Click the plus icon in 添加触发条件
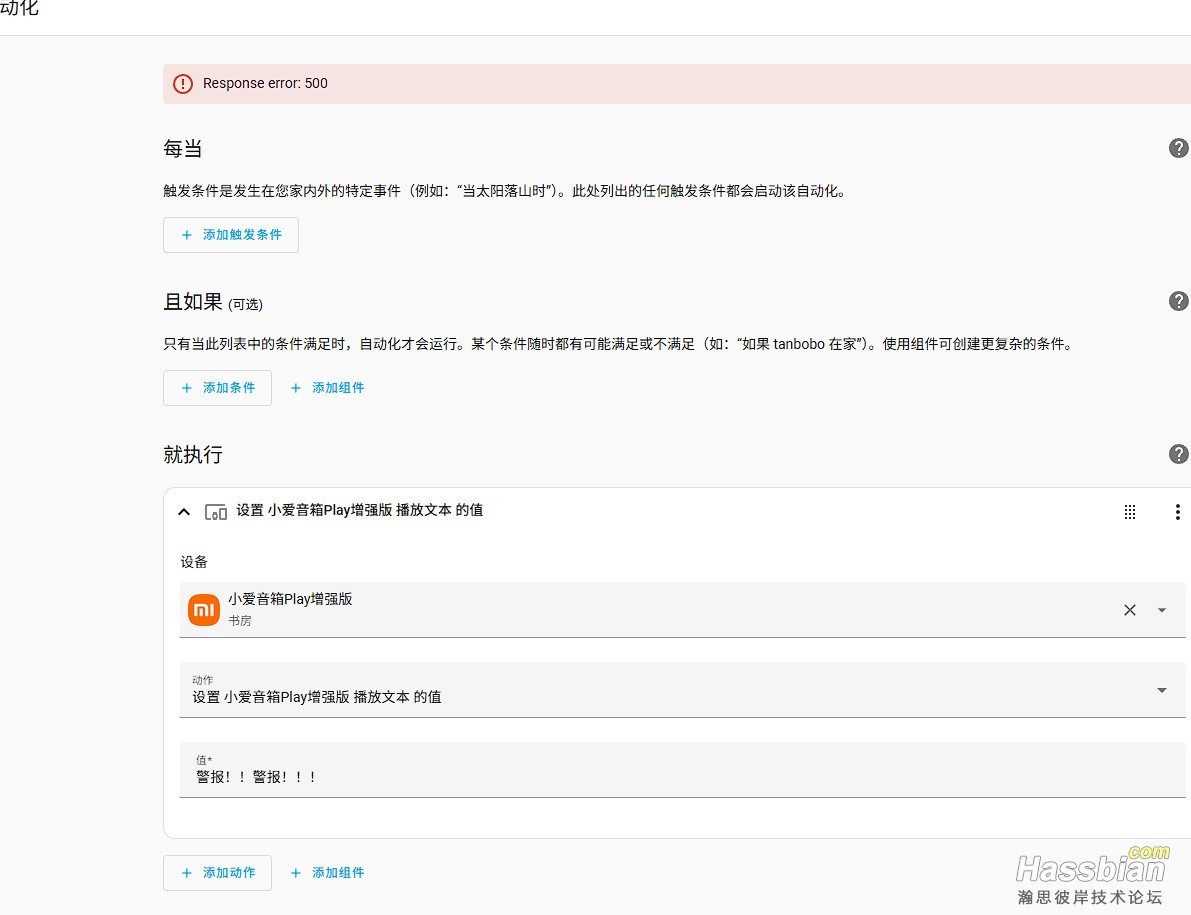This screenshot has width=1191, height=915. pyautogui.click(x=187, y=235)
